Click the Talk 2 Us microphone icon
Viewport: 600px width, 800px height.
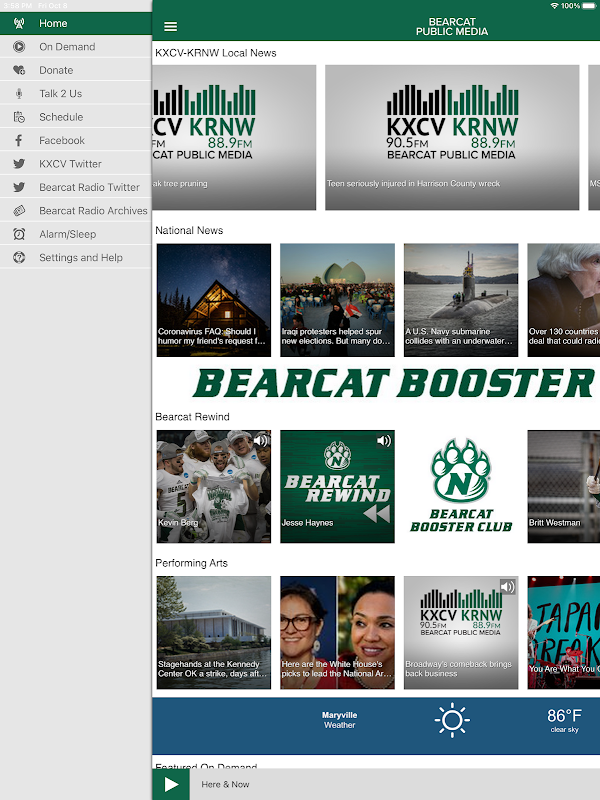click(19, 93)
